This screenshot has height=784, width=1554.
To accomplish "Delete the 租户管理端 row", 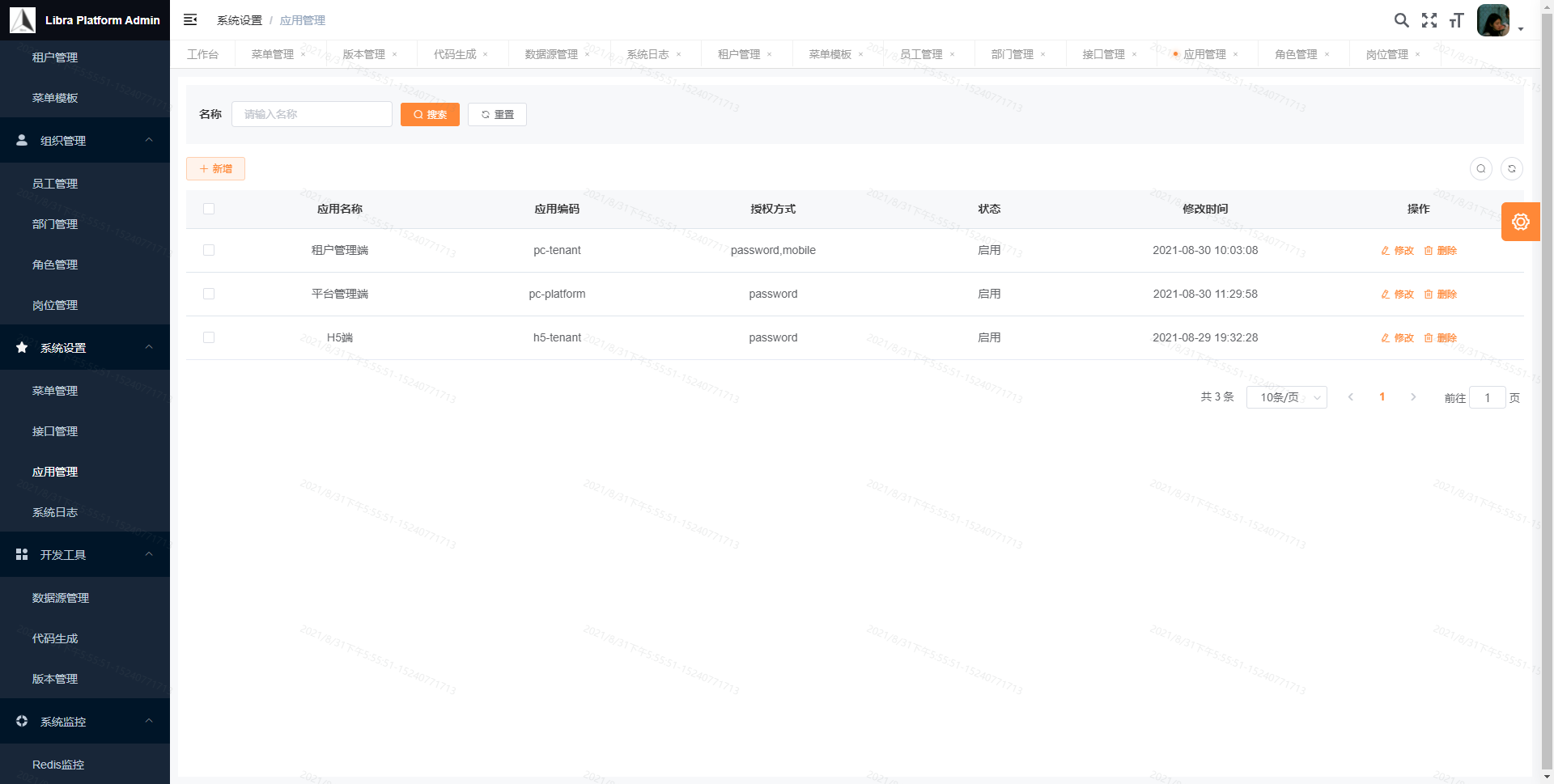I will (1441, 251).
